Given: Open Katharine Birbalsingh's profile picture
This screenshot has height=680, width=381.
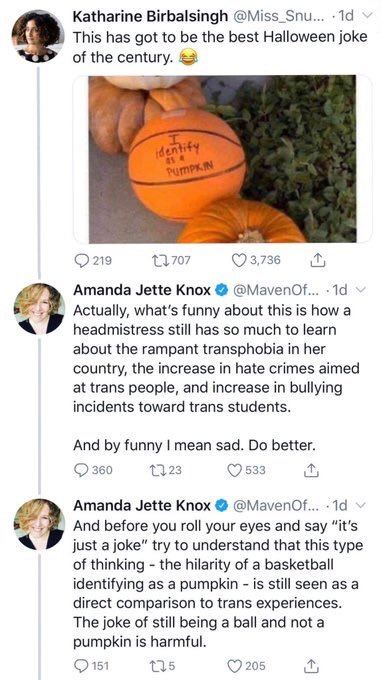Looking at the screenshot, I should pyautogui.click(x=37, y=36).
